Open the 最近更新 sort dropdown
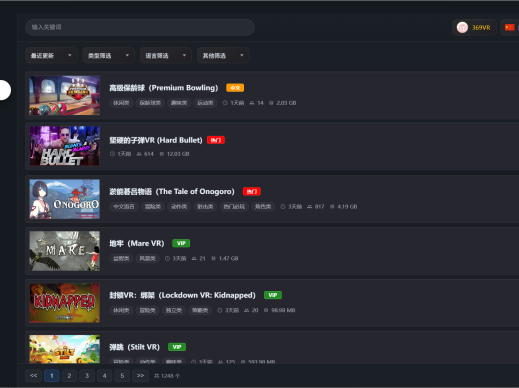The width and height of the screenshot is (519, 388). [51, 55]
